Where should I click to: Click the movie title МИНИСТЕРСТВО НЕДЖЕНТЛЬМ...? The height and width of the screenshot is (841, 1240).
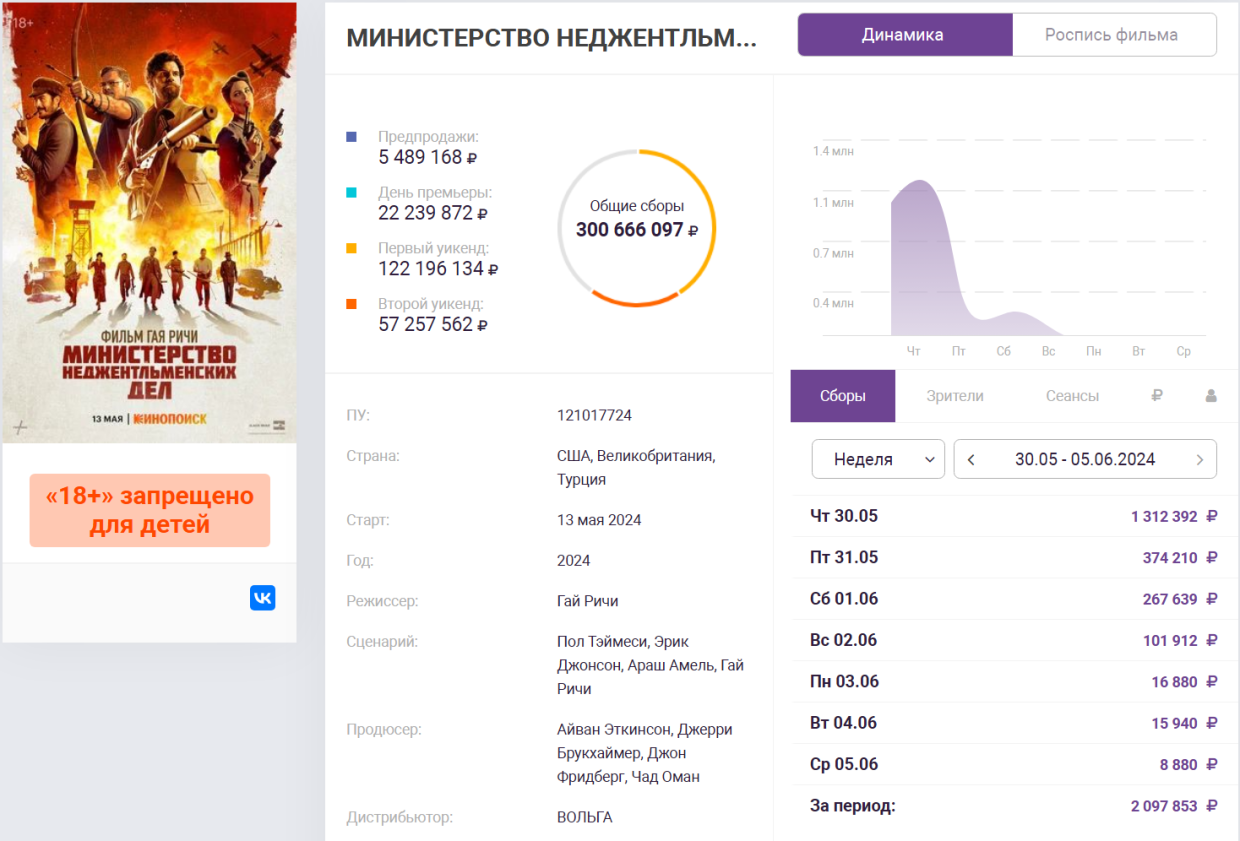551,38
